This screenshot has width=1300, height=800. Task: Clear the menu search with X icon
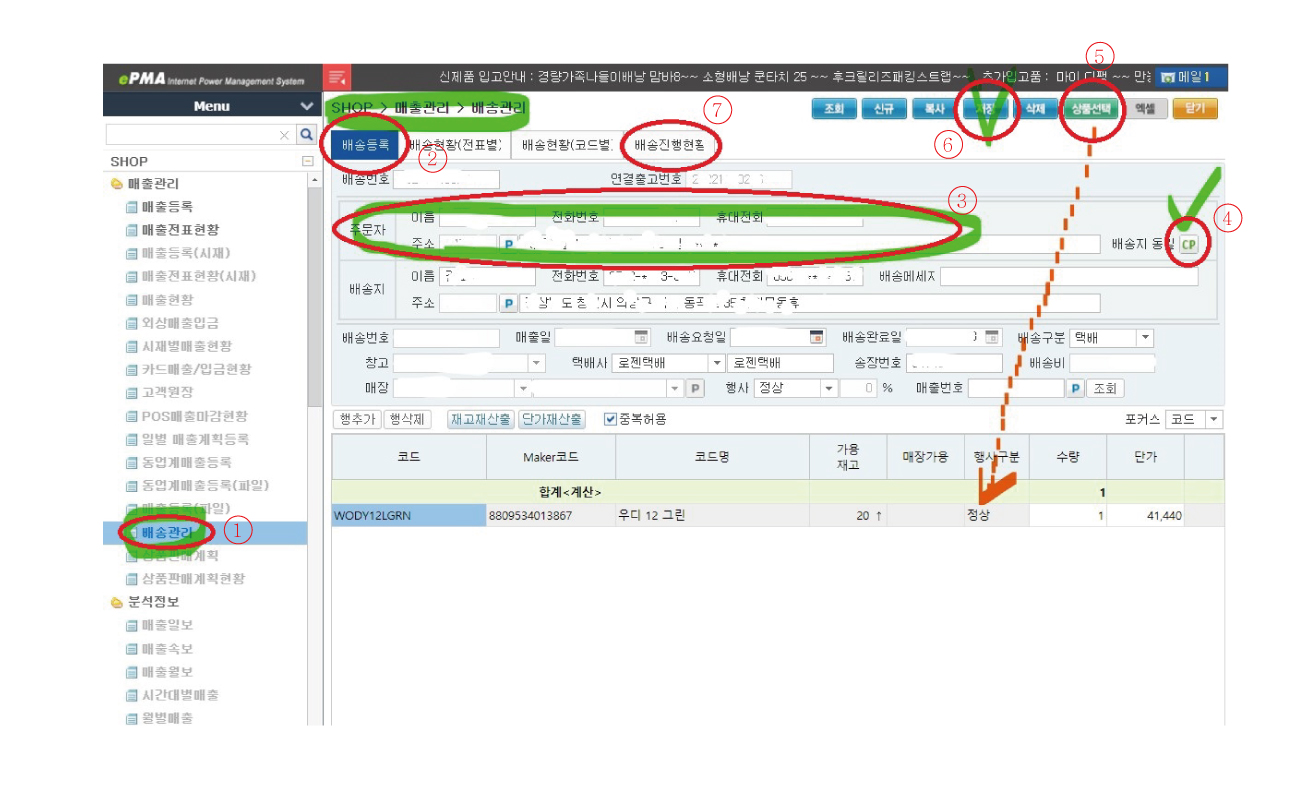click(x=284, y=134)
